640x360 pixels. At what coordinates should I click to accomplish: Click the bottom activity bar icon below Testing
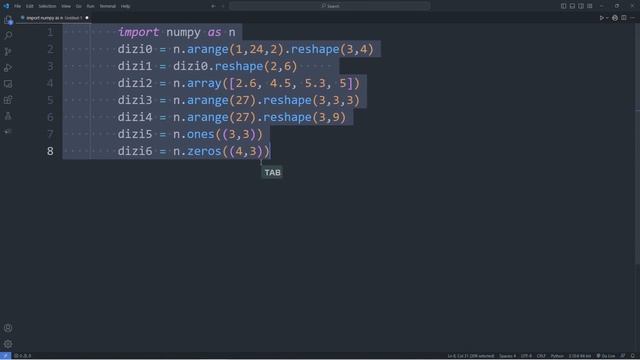[x=8, y=132]
